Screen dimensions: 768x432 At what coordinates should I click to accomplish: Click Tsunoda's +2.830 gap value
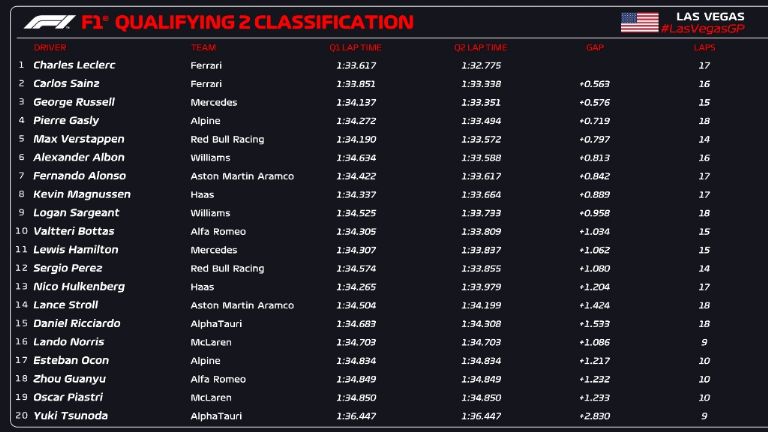pyautogui.click(x=594, y=416)
